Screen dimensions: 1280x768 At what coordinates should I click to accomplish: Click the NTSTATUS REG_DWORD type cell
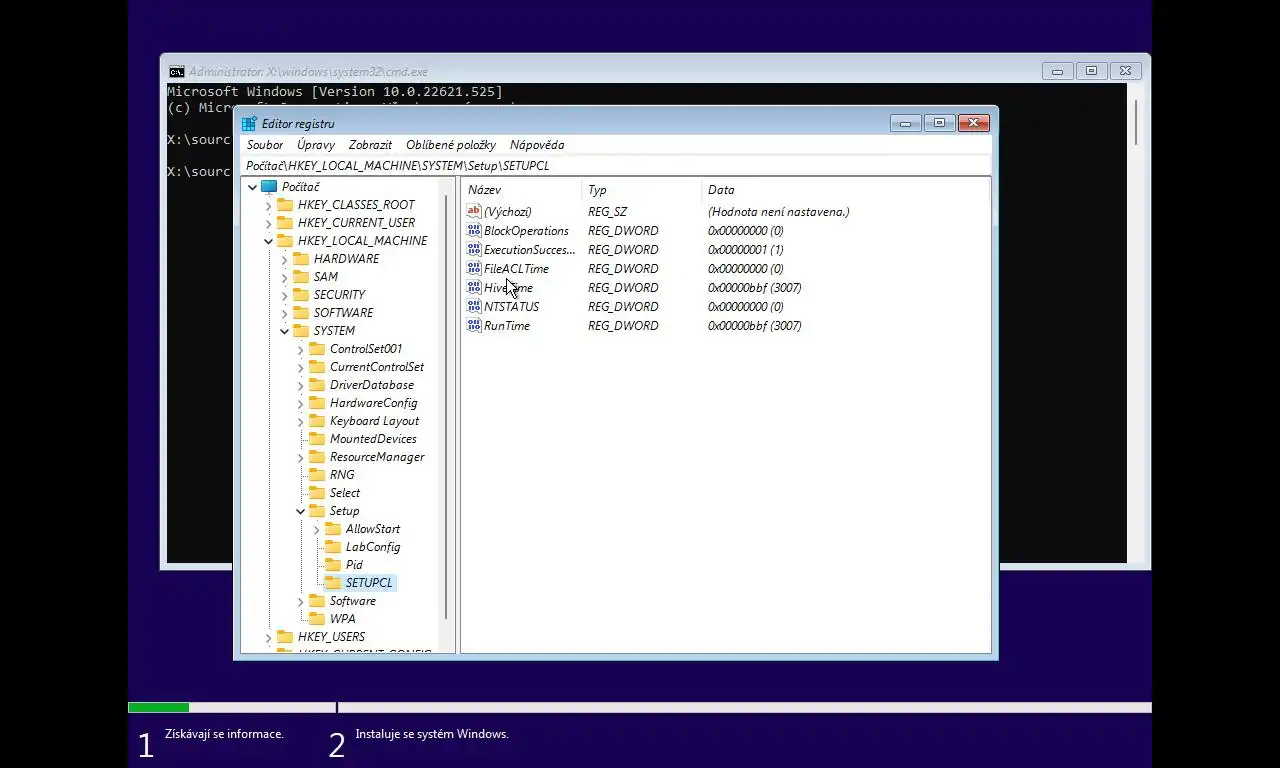623,307
